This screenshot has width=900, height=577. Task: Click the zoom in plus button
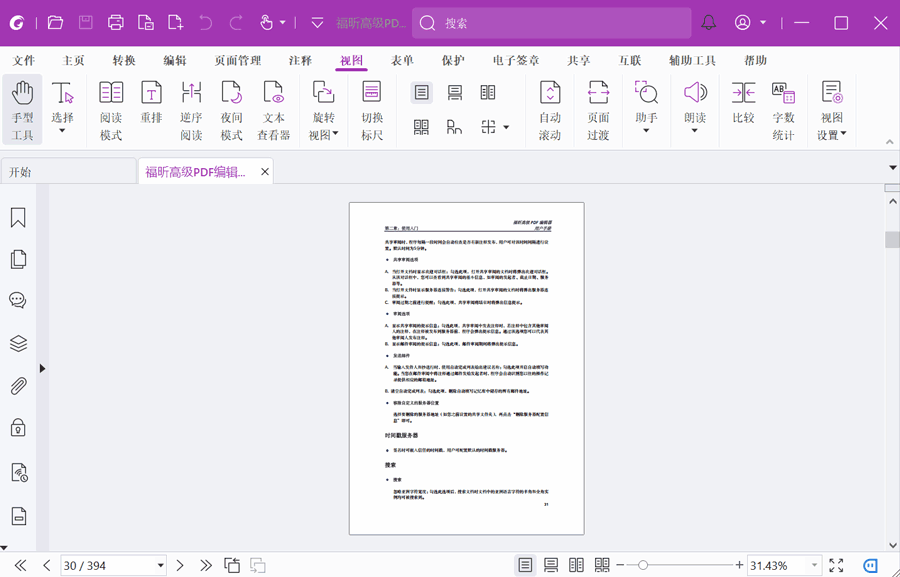739,566
